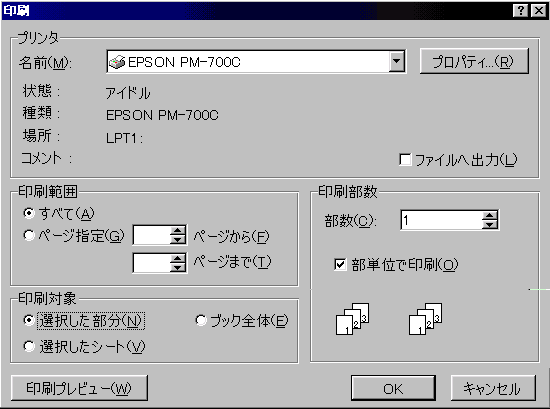Open the printer name dropdown arrow
Screen dimensions: 550x409
tap(397, 62)
